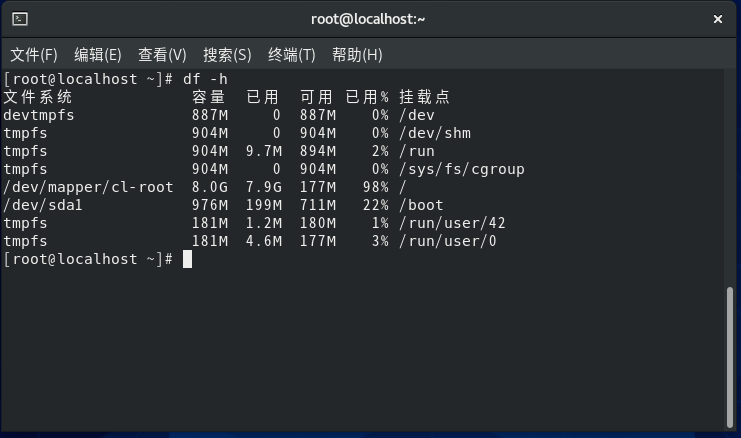Click the /run/user/0 mount point
The height and width of the screenshot is (438, 741).
448,241
